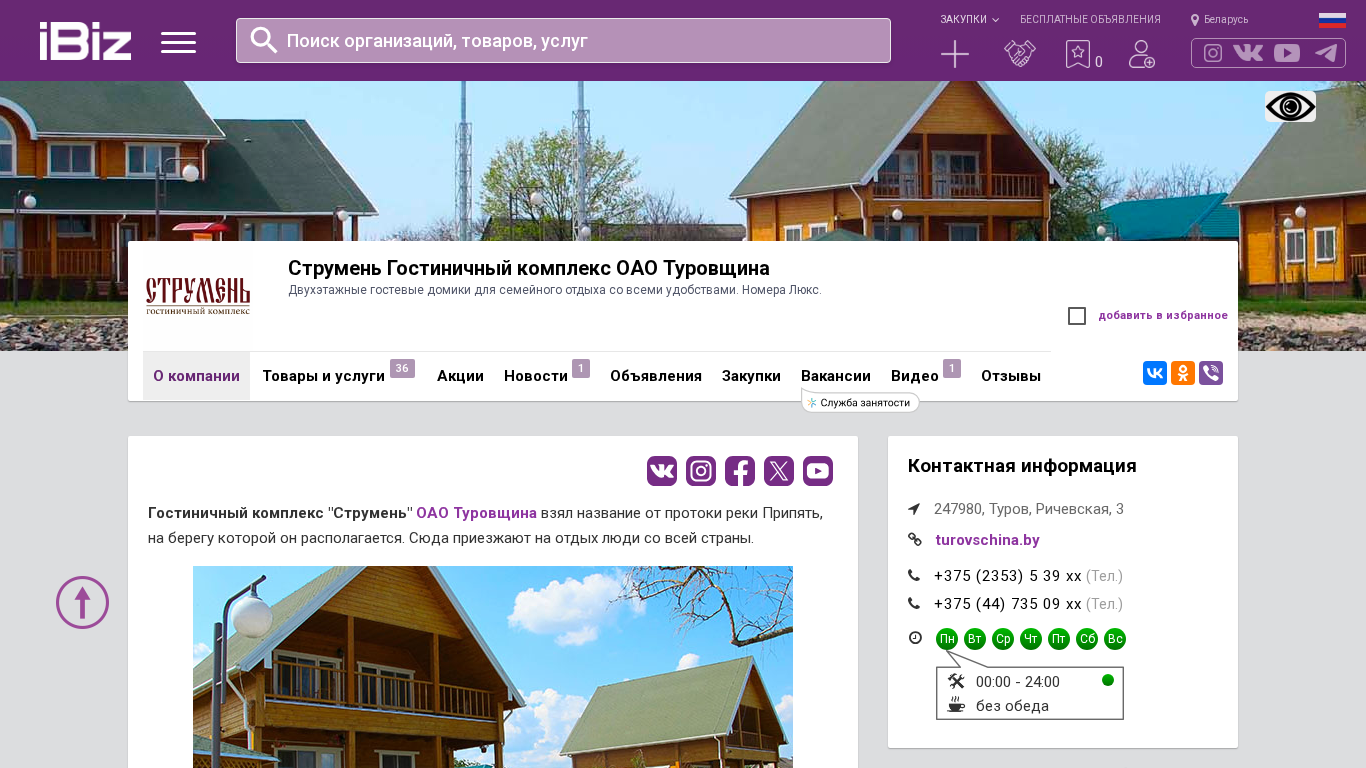Select Thursday 'Чт' day indicator
1366x768 pixels.
coord(1031,639)
